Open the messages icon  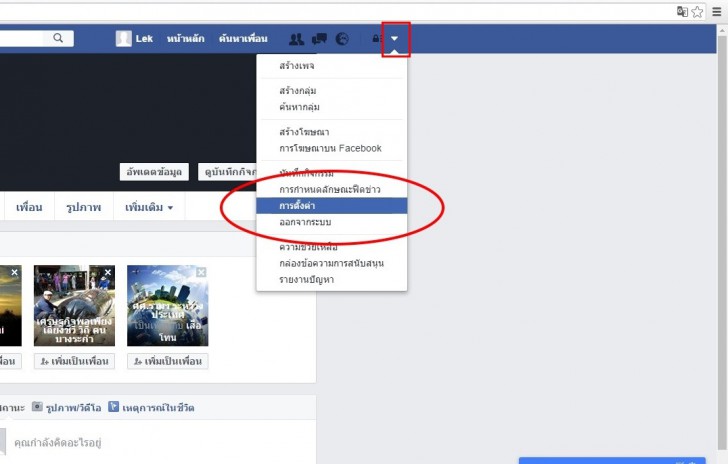point(319,39)
